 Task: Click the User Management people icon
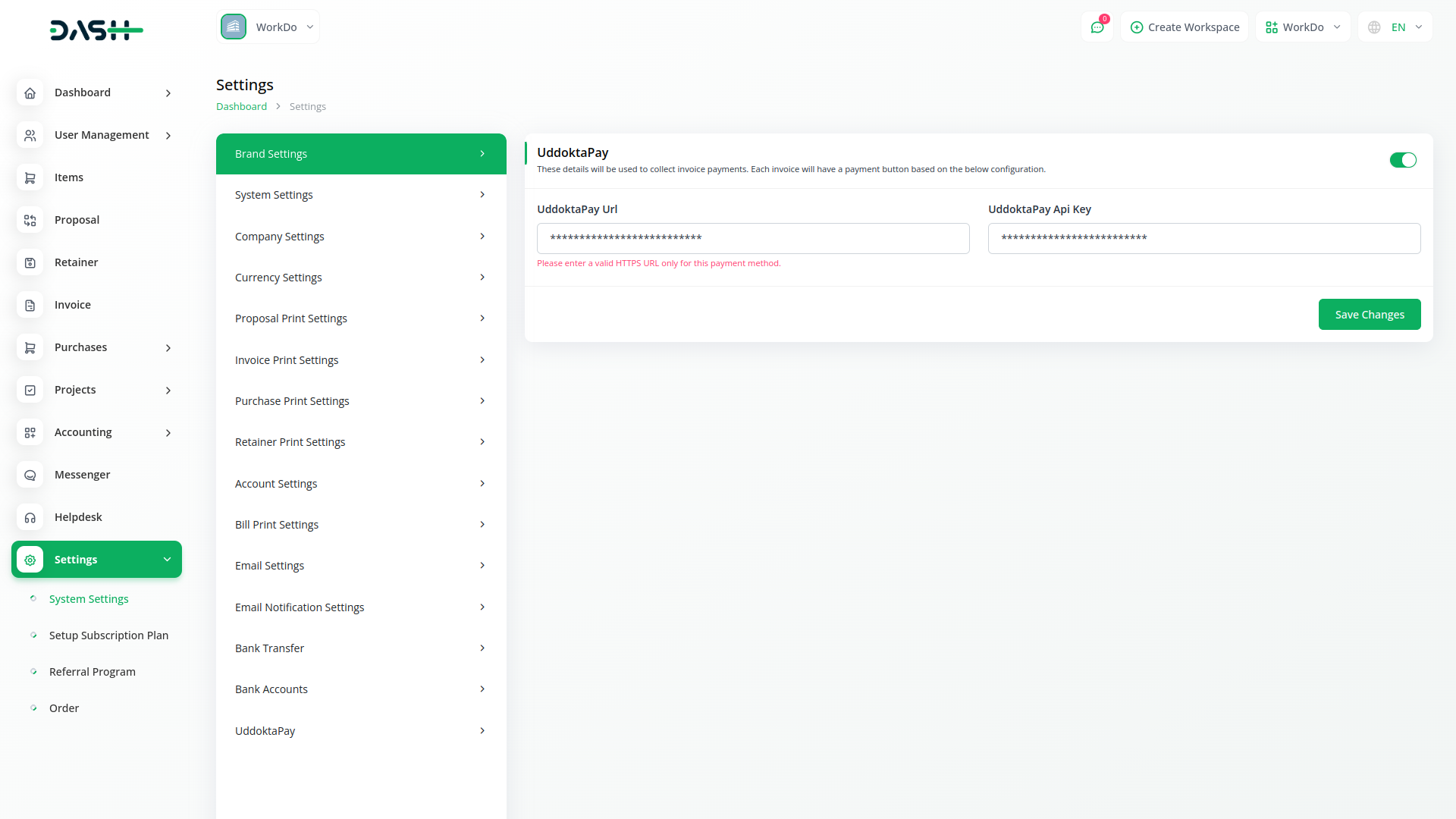tap(30, 135)
